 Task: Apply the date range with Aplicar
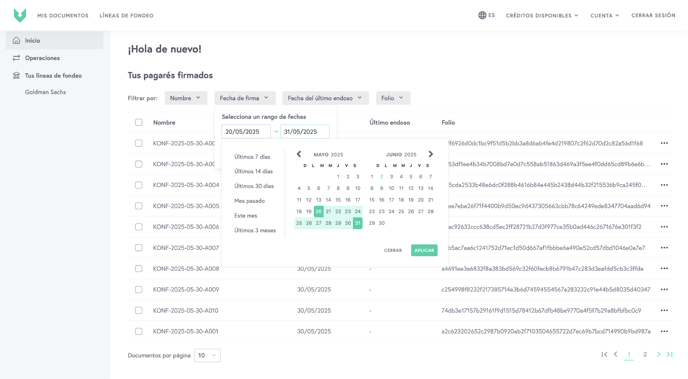click(x=424, y=250)
